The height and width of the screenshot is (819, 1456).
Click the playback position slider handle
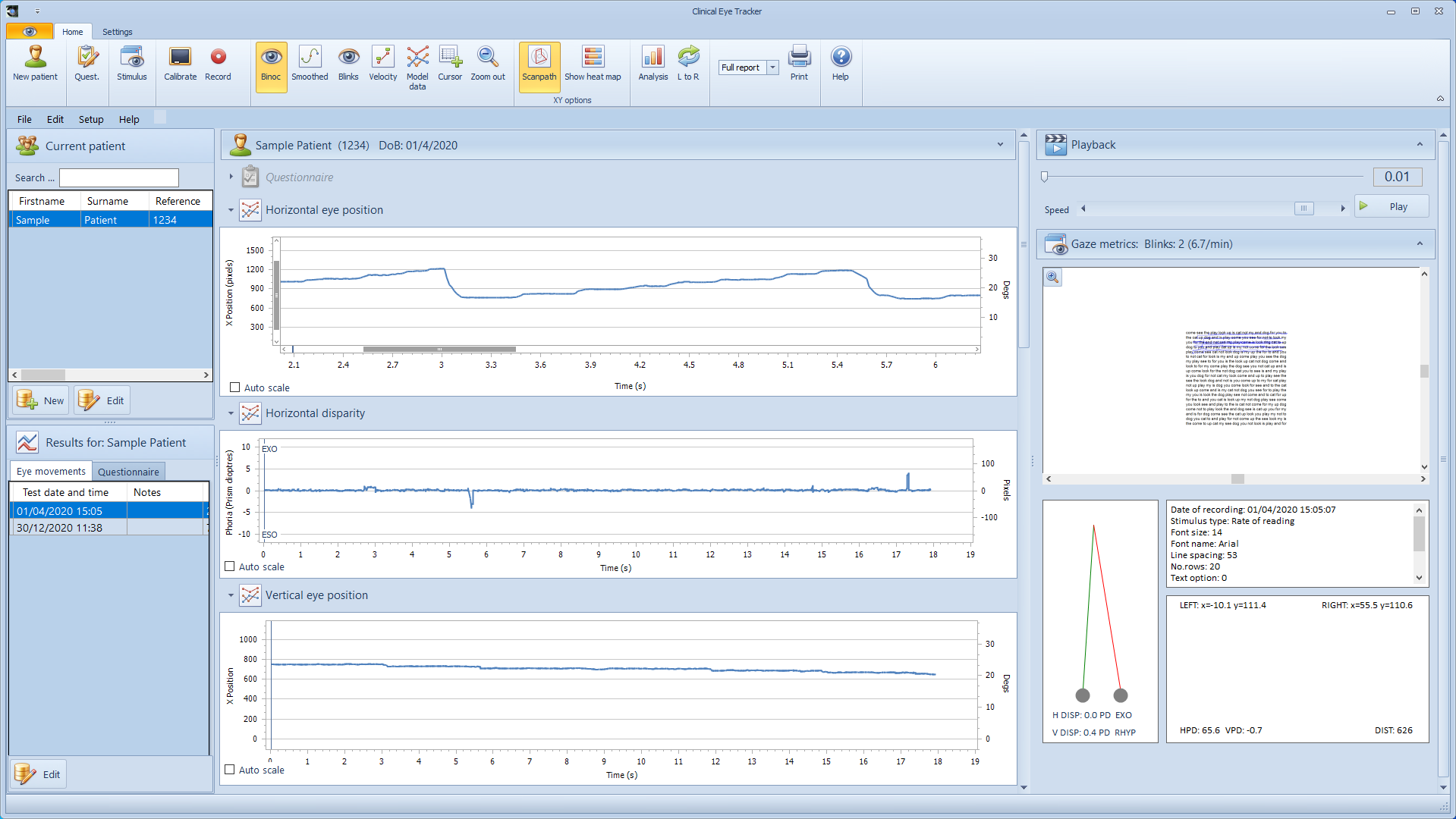[1045, 177]
